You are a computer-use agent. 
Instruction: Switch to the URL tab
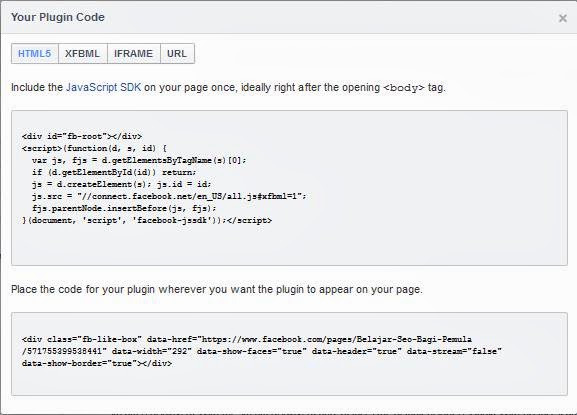(177, 54)
